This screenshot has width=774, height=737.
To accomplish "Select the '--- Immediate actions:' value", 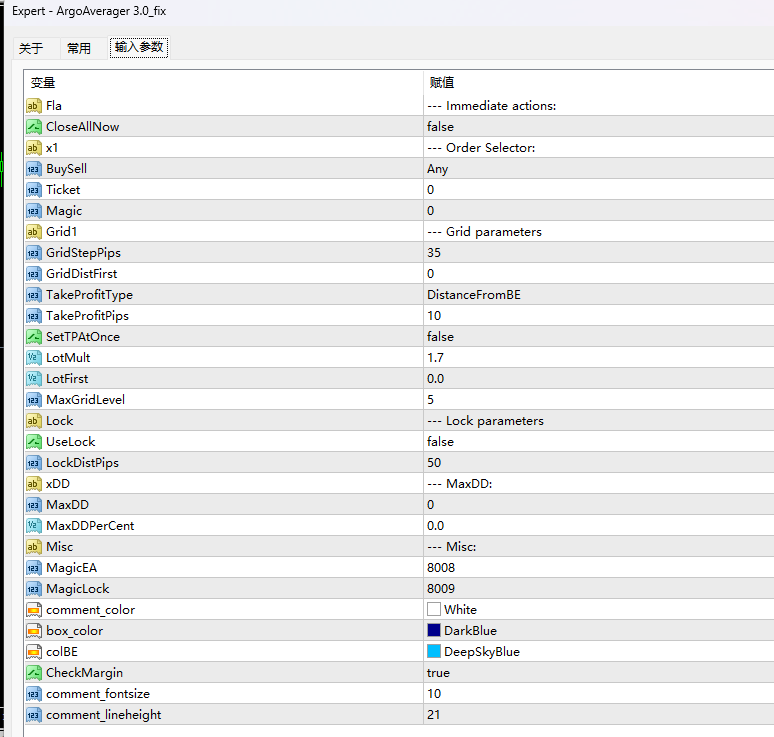I will [492, 106].
